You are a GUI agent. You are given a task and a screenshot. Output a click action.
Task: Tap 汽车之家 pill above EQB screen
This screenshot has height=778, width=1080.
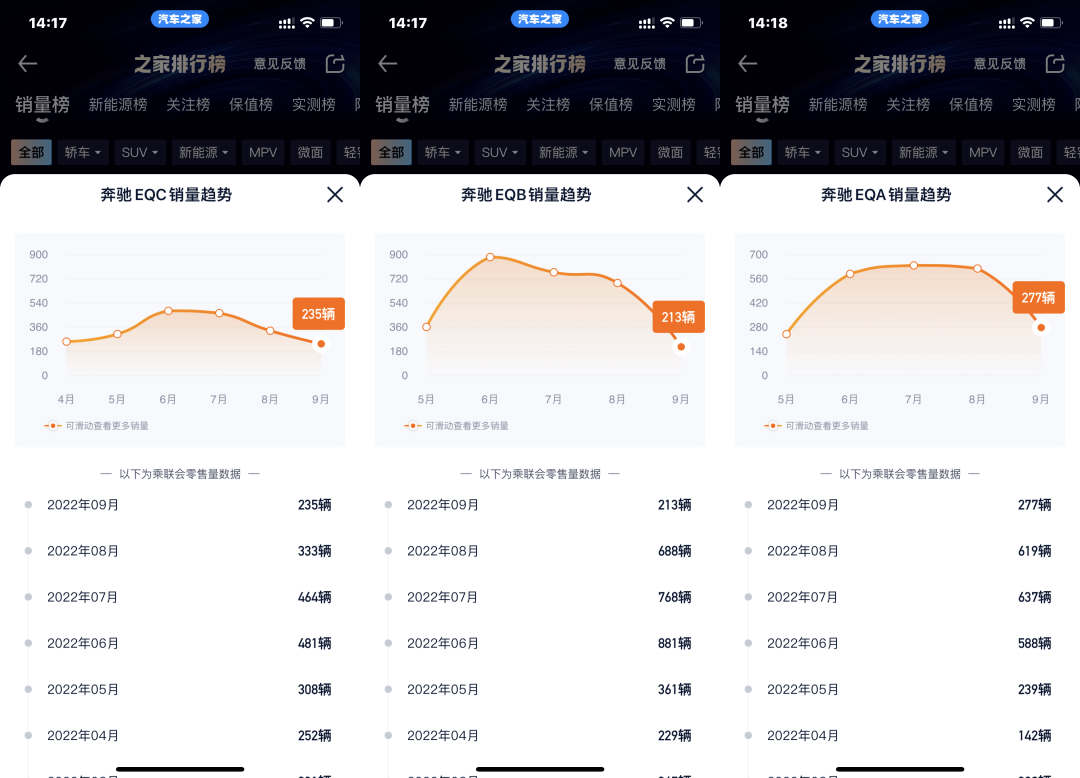click(540, 19)
